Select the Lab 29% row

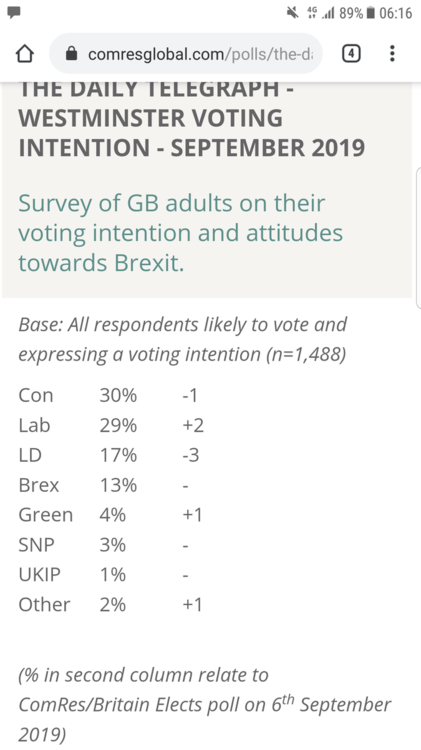coord(111,425)
